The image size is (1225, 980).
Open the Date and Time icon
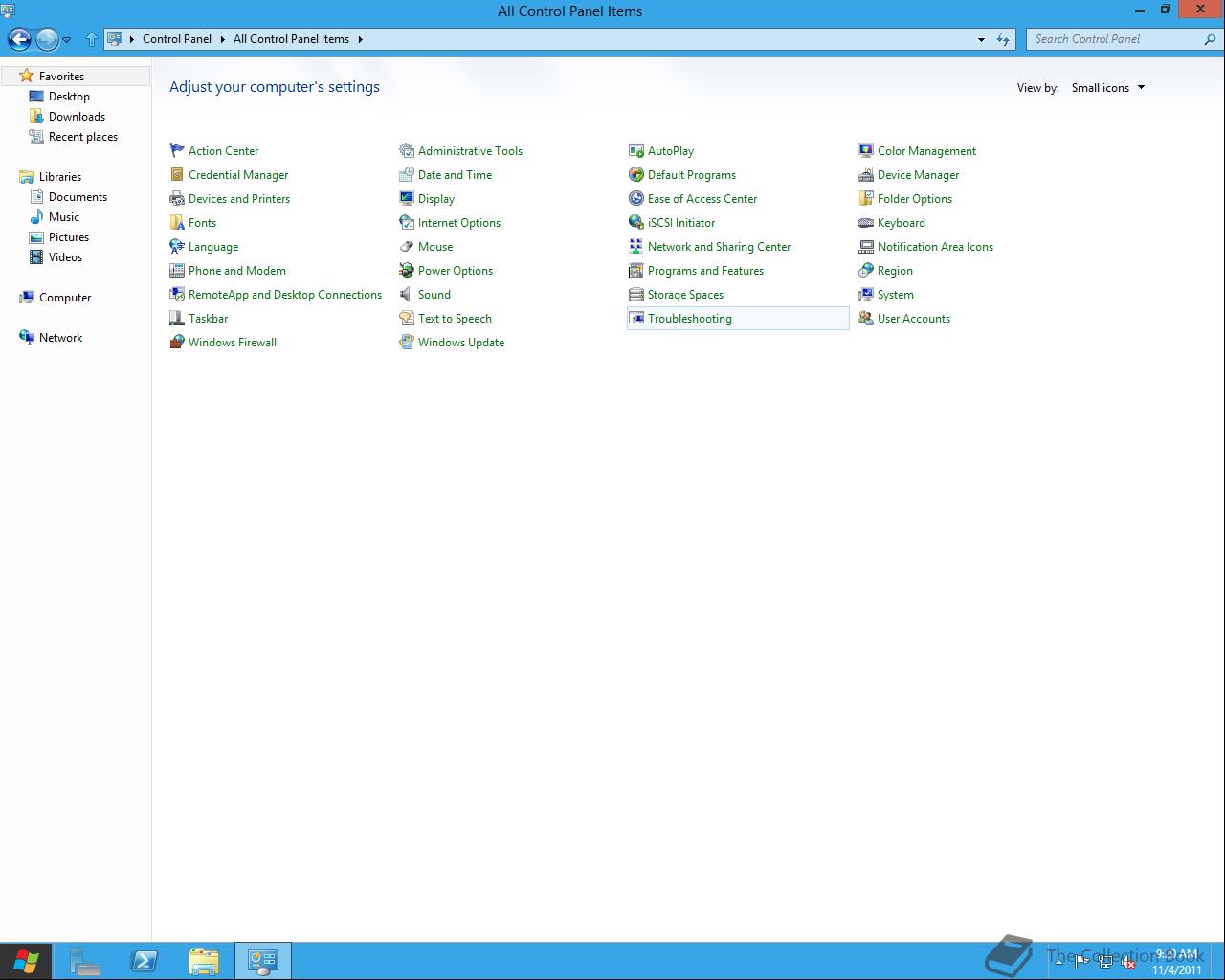pos(407,174)
